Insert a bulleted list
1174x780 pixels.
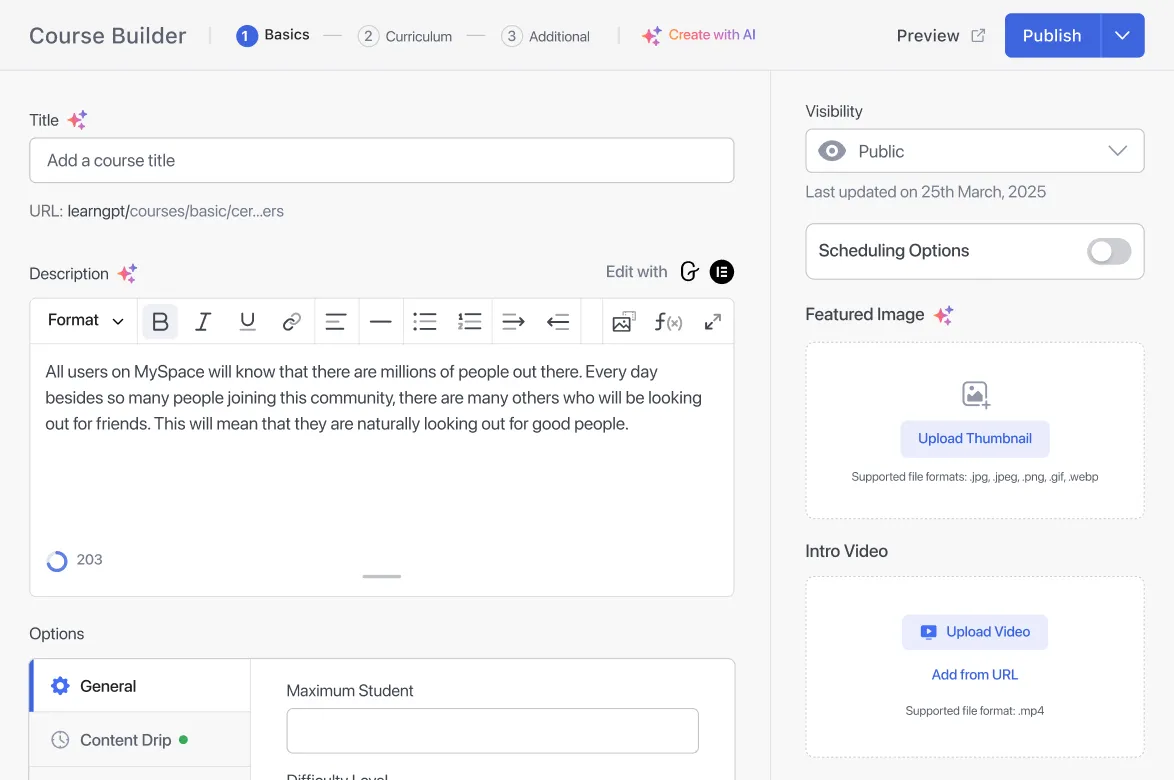(425, 322)
